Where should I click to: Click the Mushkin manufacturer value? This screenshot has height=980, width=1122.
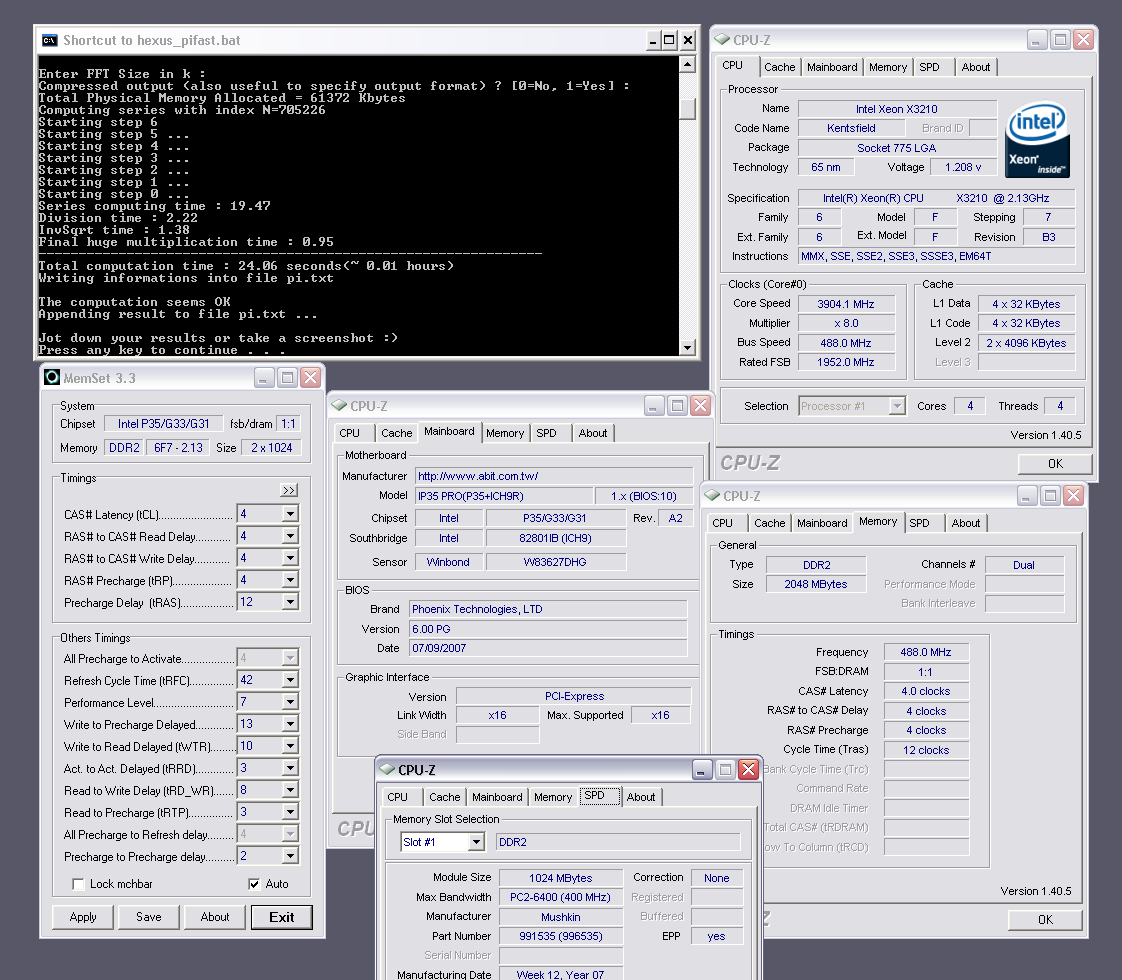(x=561, y=917)
